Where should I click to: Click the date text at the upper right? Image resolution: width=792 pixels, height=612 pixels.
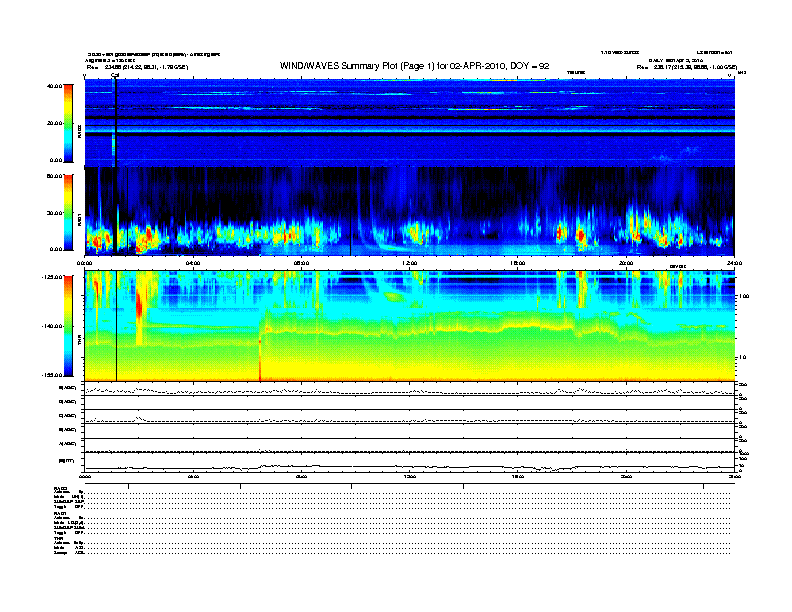[x=675, y=60]
